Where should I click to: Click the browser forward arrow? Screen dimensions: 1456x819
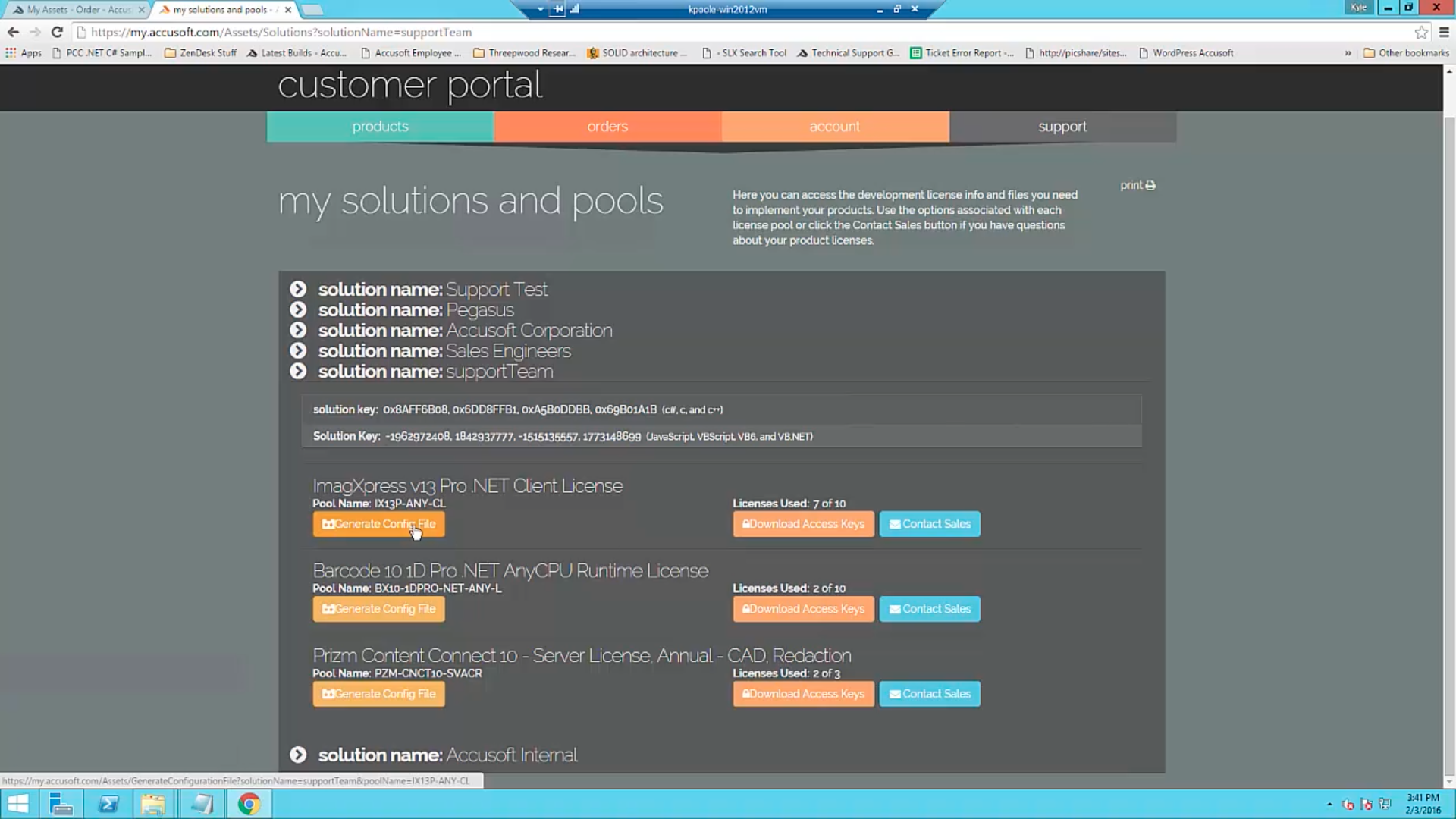click(x=35, y=32)
